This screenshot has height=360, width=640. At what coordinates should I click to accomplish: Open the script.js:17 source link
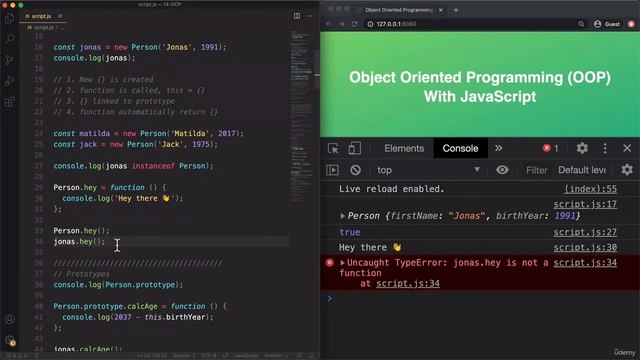click(x=585, y=204)
